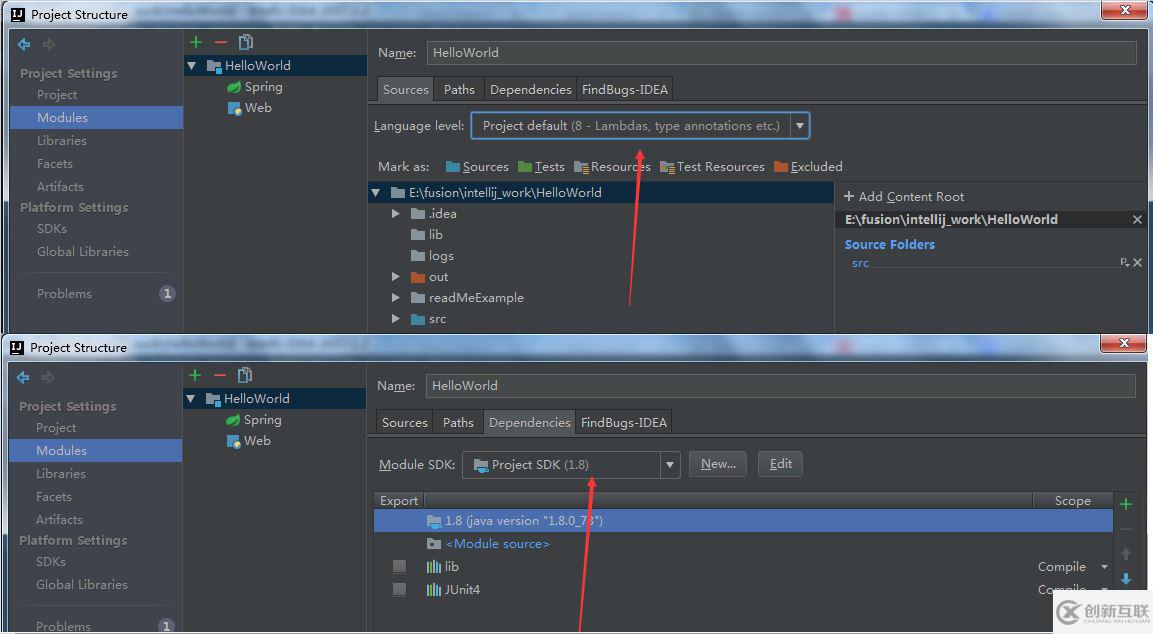Select Project in top window sidebar
Viewport: 1153px width, 634px height.
click(57, 95)
